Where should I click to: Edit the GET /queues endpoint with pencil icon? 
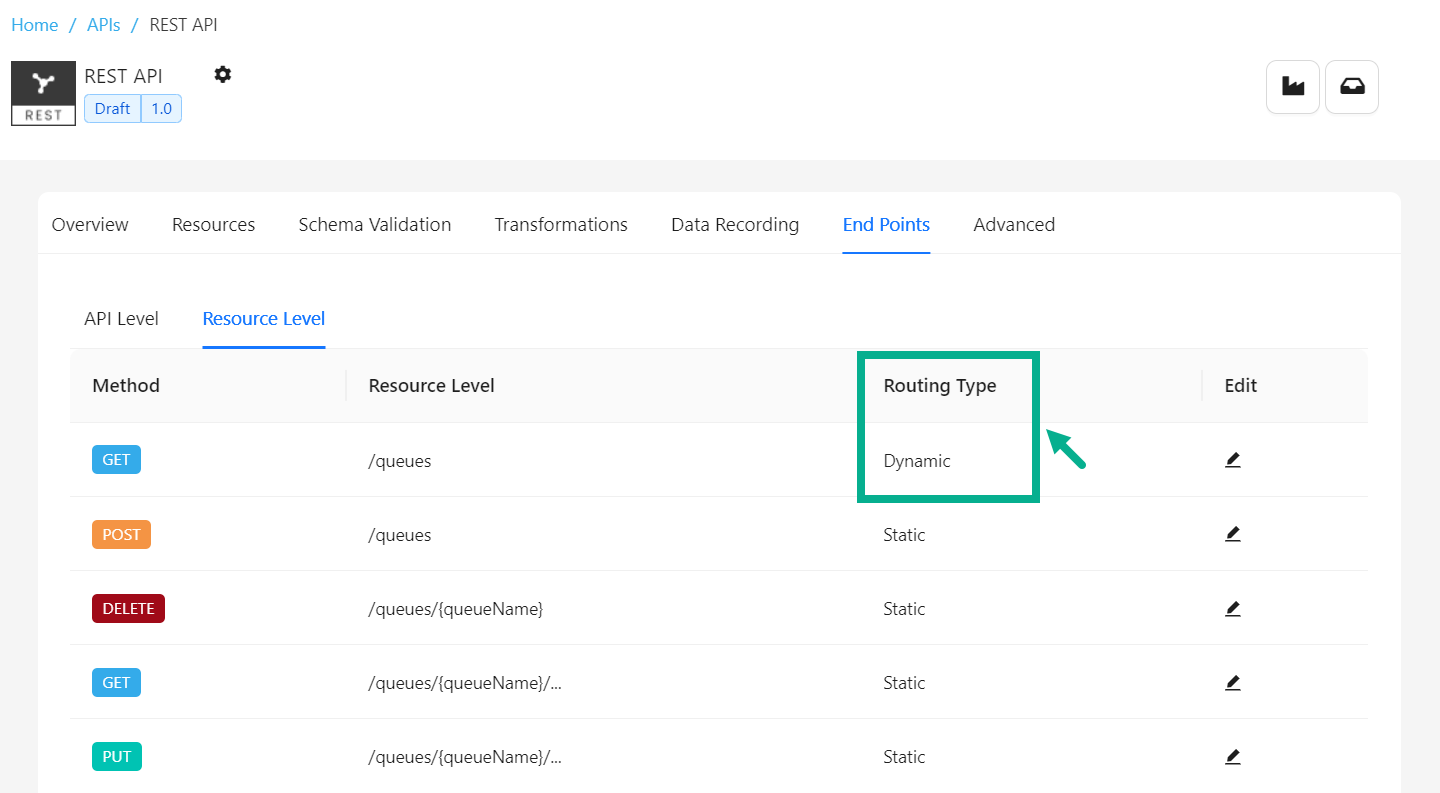(1232, 459)
